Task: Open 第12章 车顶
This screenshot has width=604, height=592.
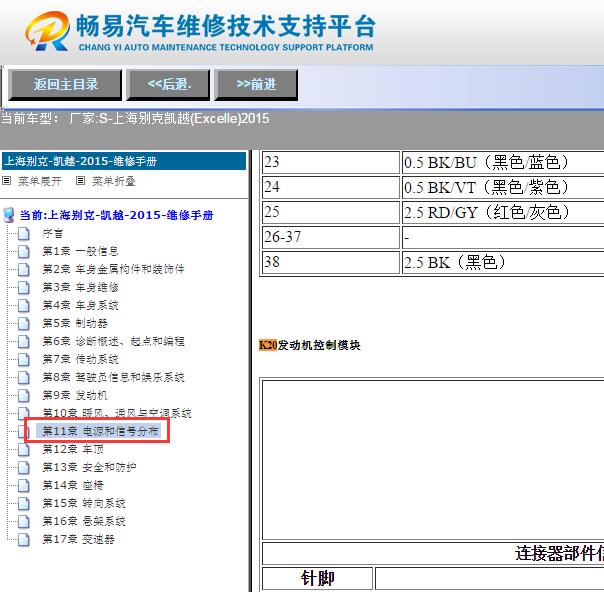Action: [73, 449]
